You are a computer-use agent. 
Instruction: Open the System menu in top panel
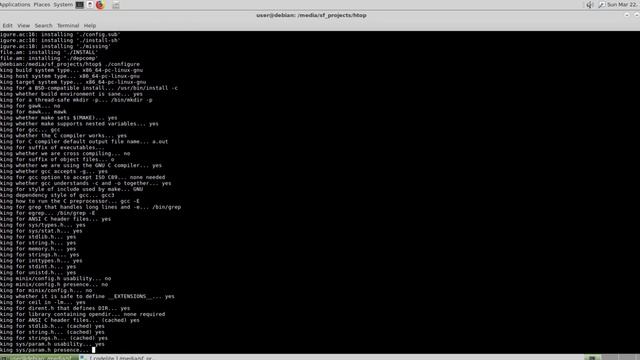[63, 4]
